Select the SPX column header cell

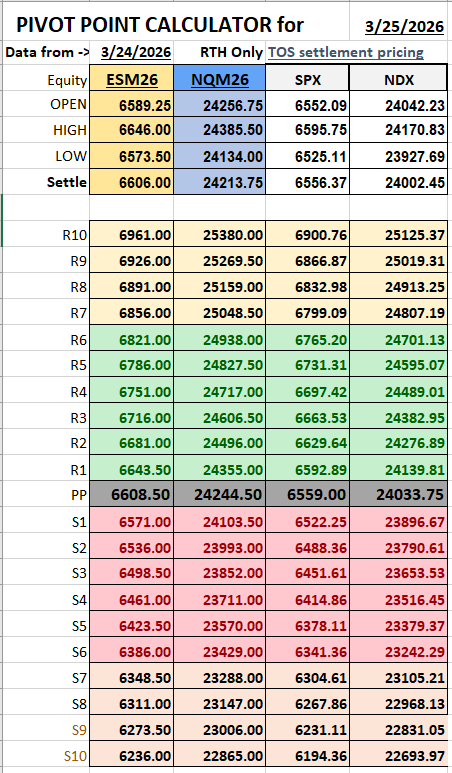308,79
